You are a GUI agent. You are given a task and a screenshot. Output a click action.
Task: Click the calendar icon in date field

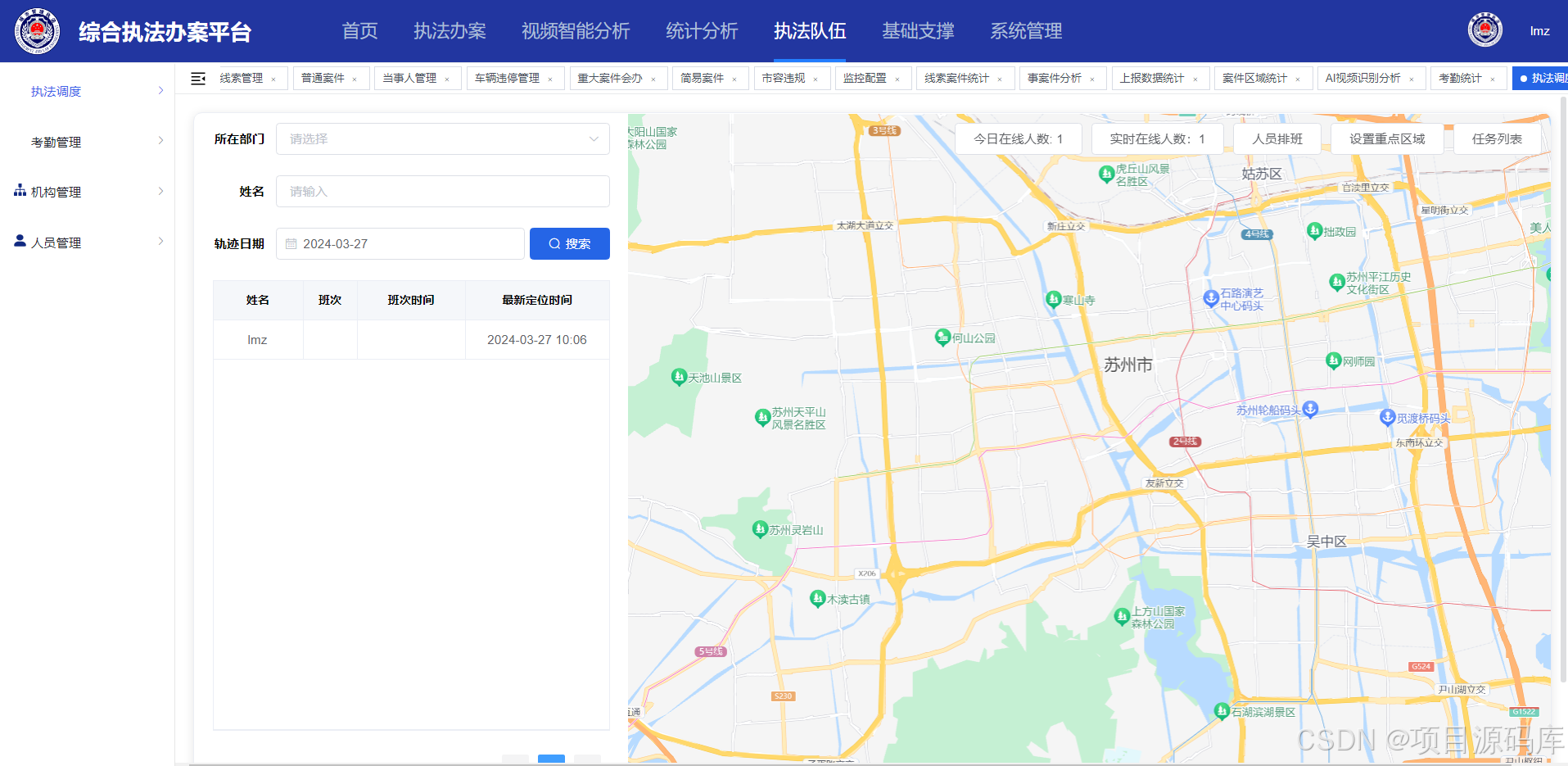click(291, 244)
